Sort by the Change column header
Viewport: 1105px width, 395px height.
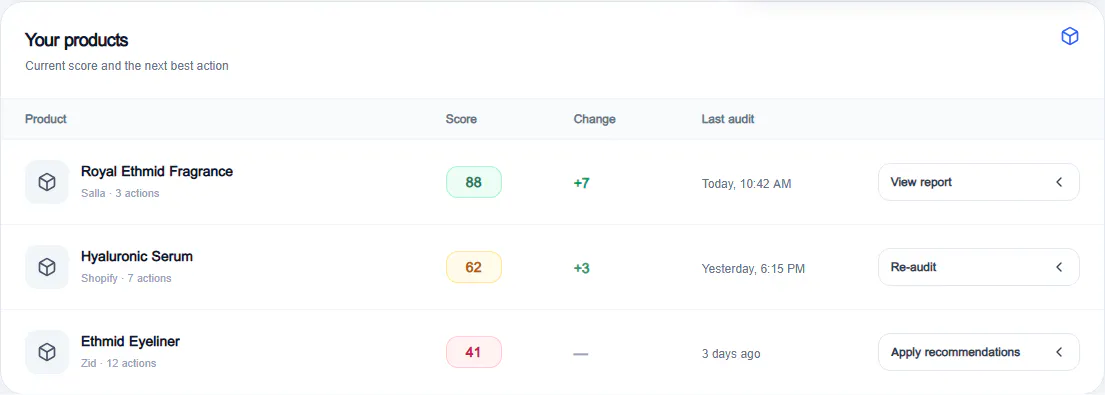[x=594, y=119]
